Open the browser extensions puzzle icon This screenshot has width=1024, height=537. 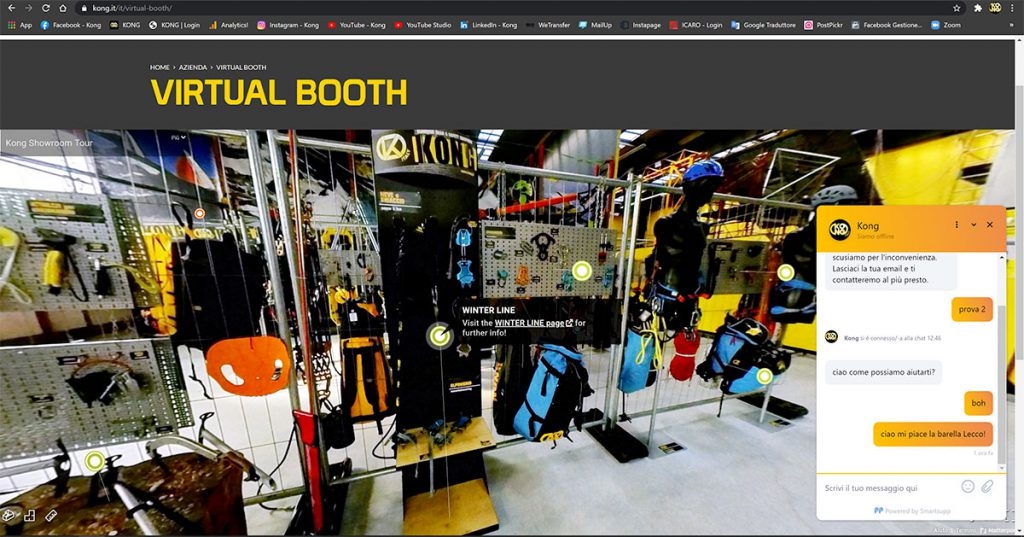coord(978,8)
